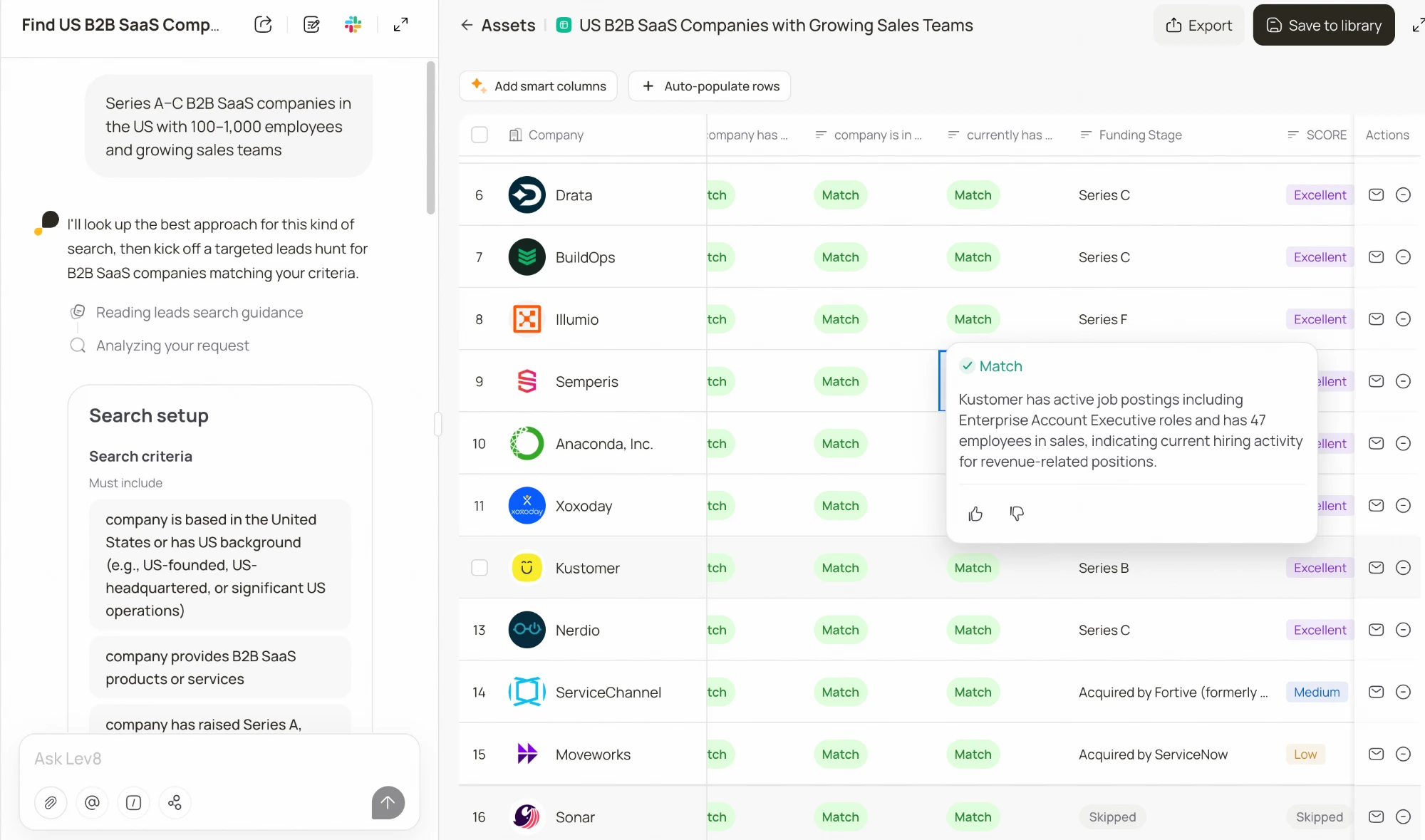This screenshot has height=840, width=1425.
Task: Email icon in Kustomer row
Action: pos(1376,568)
